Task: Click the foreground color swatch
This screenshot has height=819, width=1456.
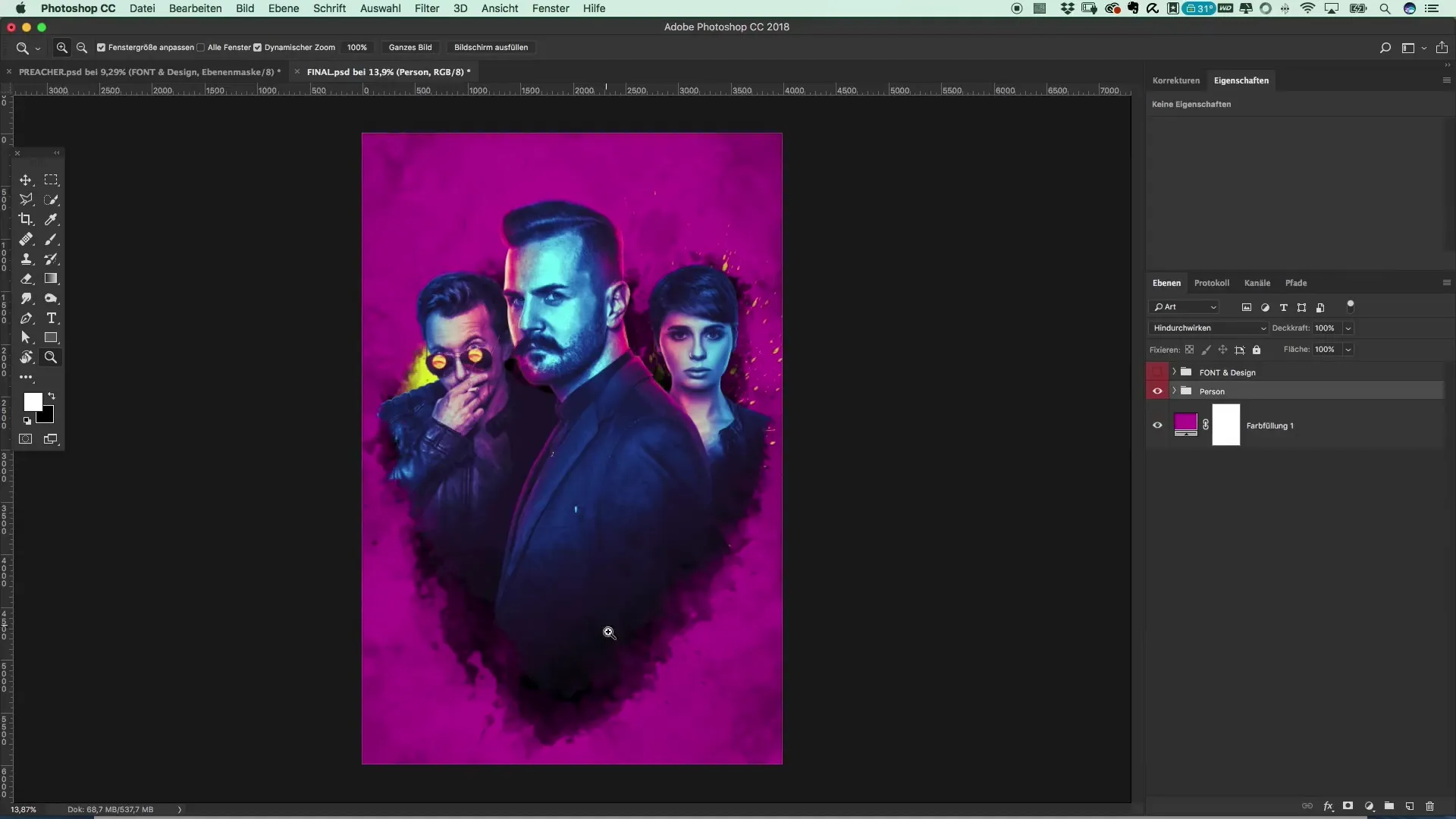Action: click(33, 402)
